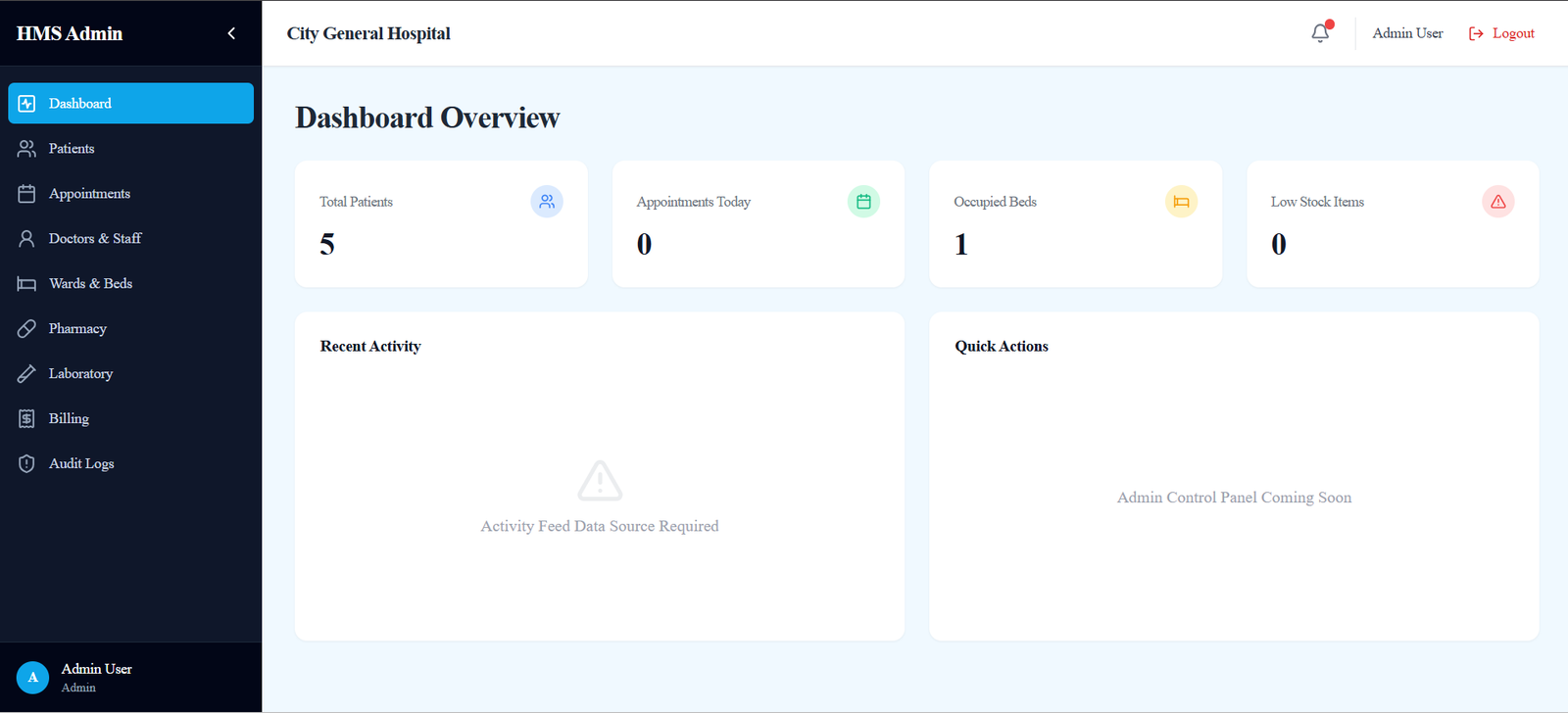
Task: Click the Audit Logs shield icon
Action: coord(26,463)
